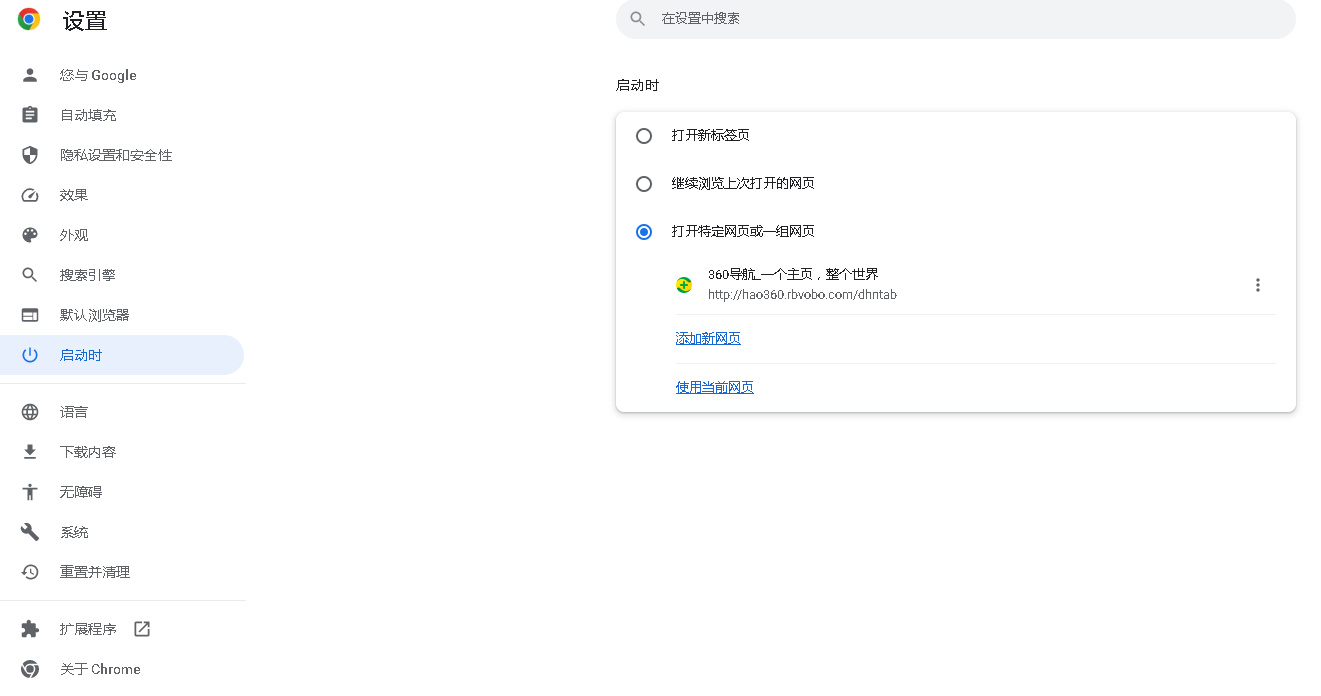Click the power icon for 启动时

click(x=30, y=355)
